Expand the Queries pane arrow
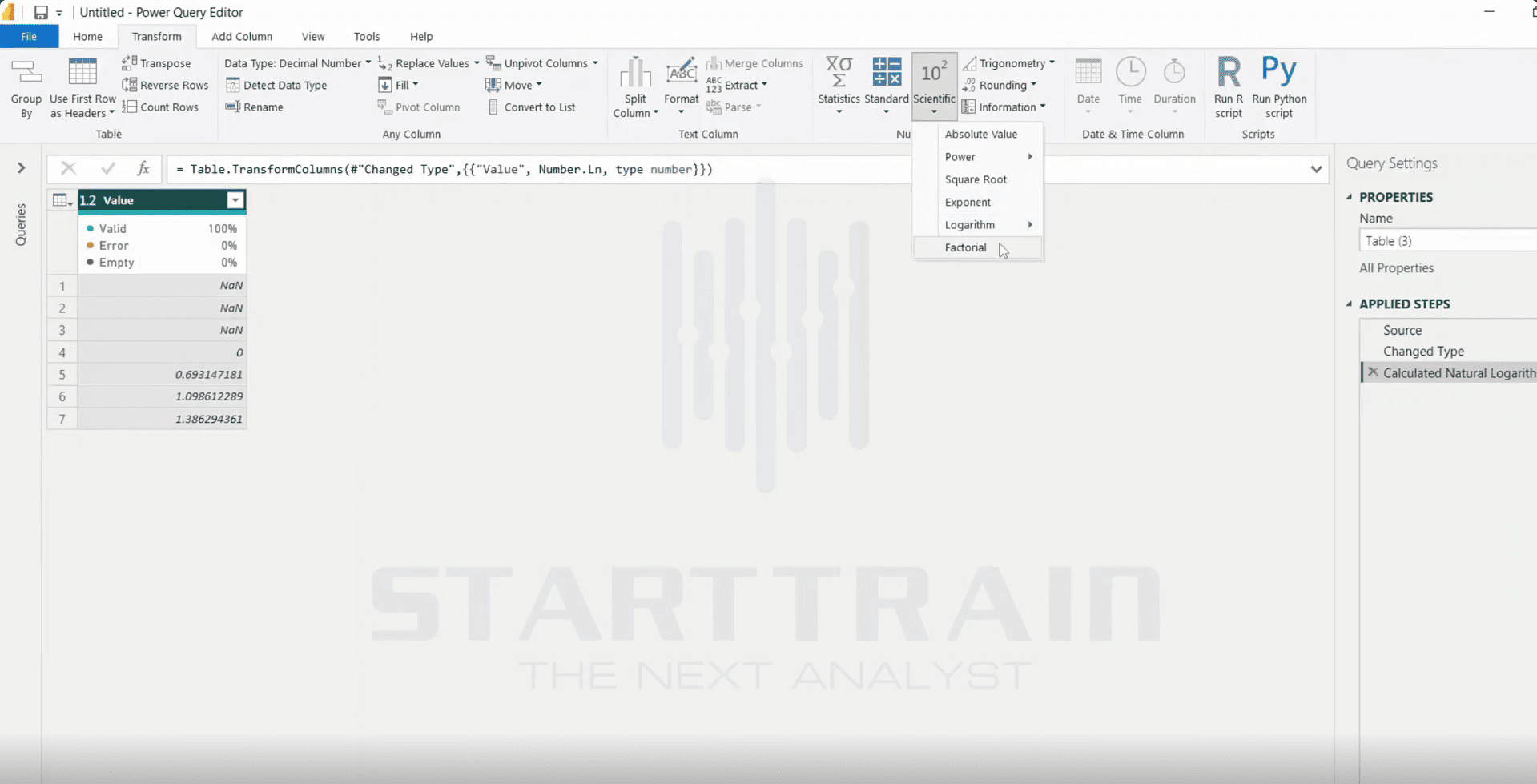The height and width of the screenshot is (784, 1537). pyautogui.click(x=22, y=167)
